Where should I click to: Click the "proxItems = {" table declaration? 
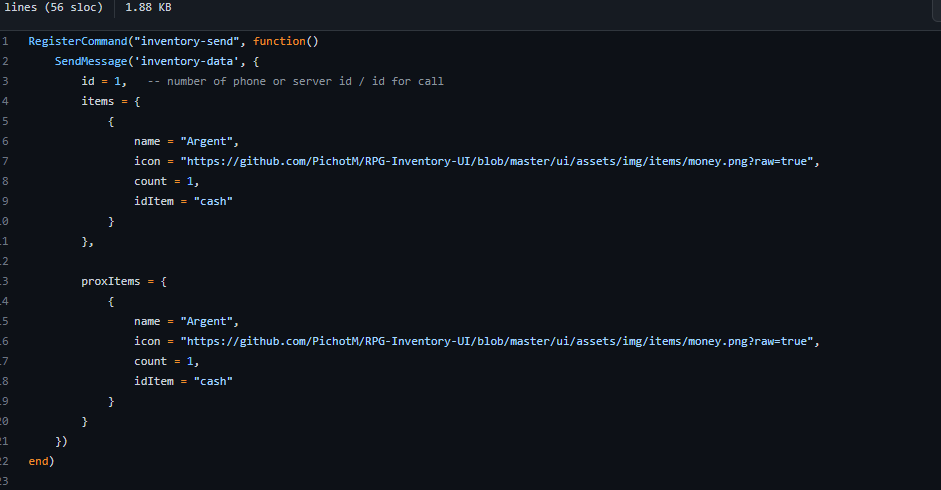tap(124, 281)
